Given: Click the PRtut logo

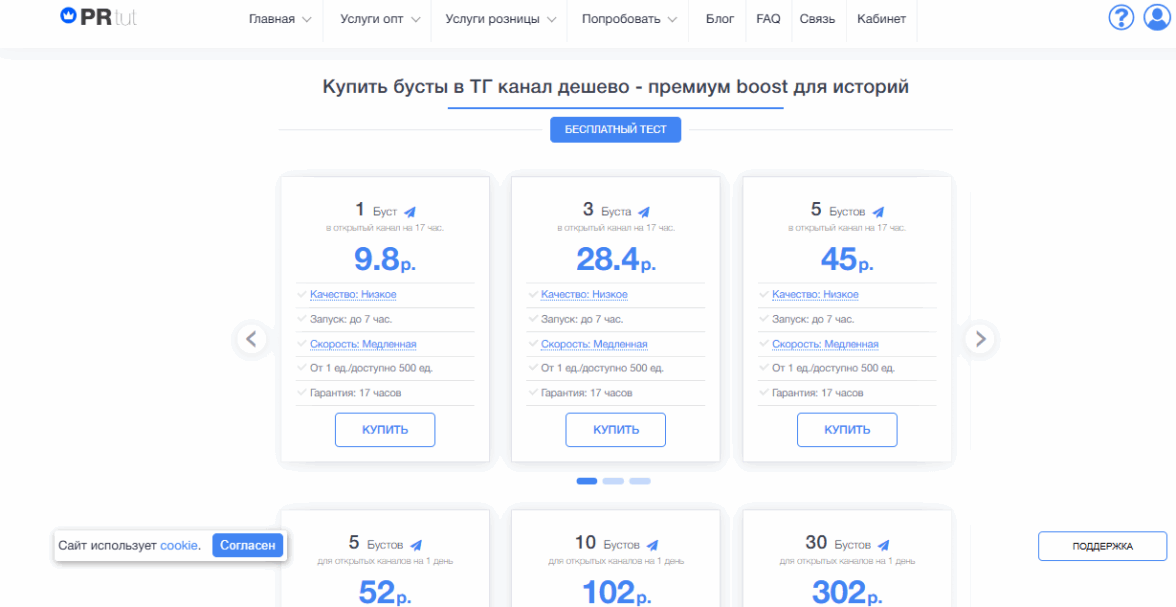Looking at the screenshot, I should point(98,18).
